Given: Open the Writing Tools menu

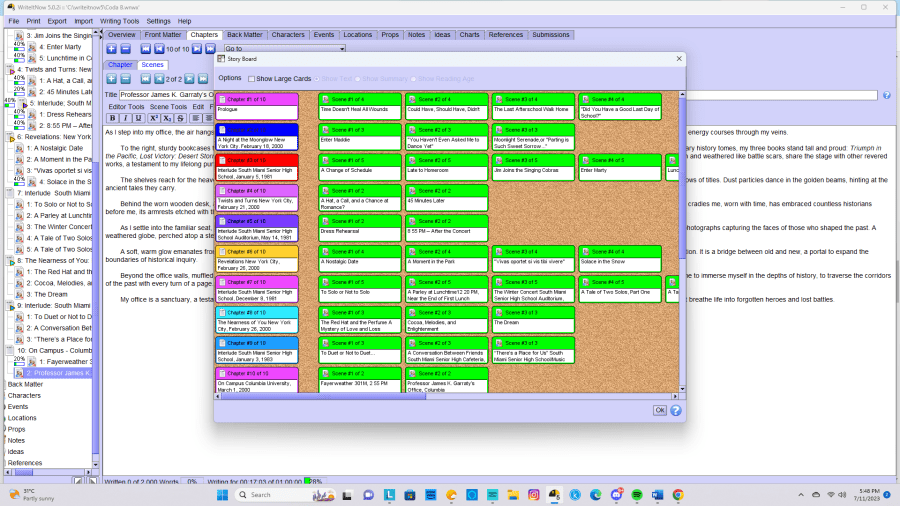Looking at the screenshot, I should point(119,20).
